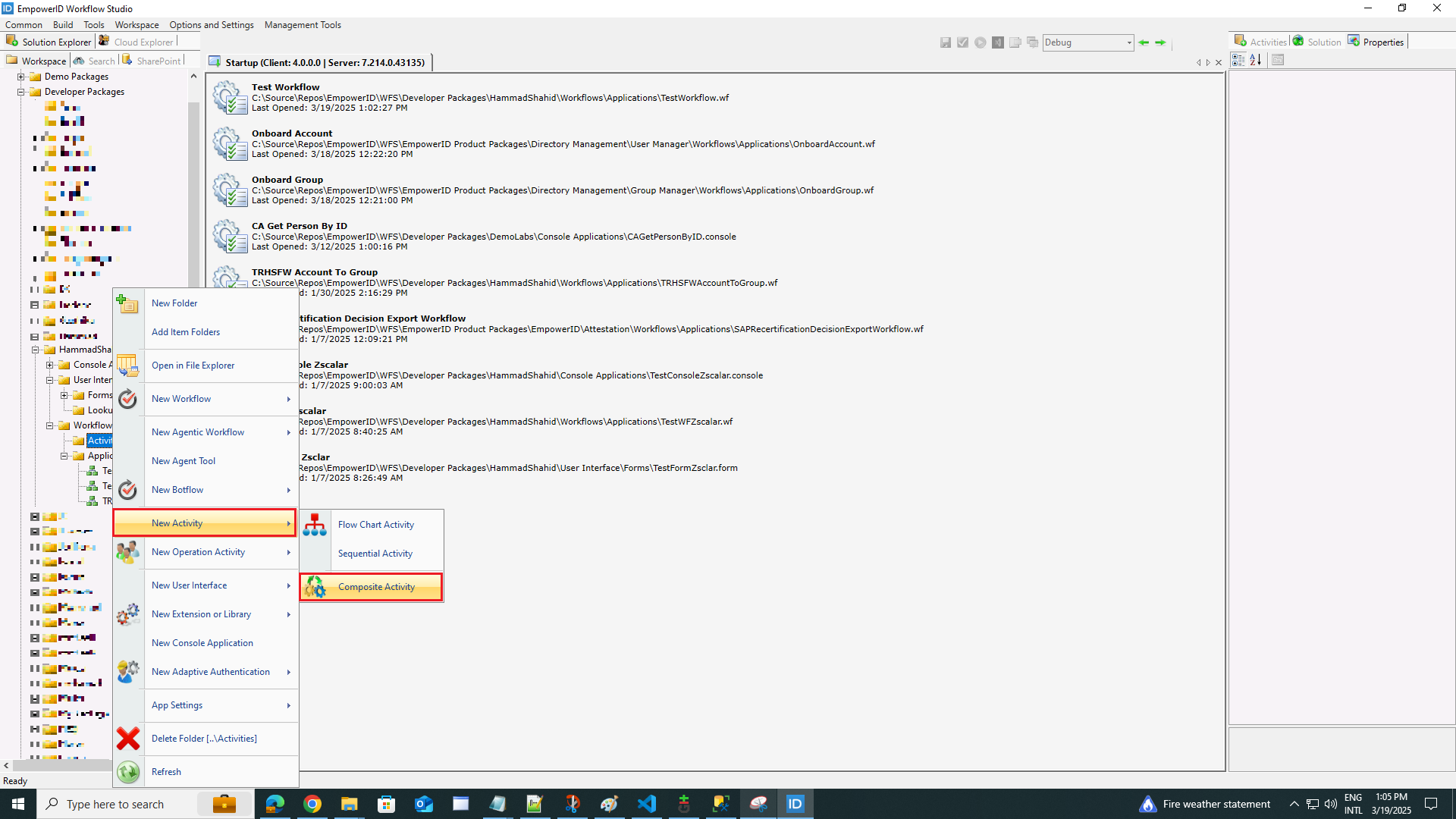Open the Management Tools menu
Image resolution: width=1456 pixels, height=819 pixels.
303,25
